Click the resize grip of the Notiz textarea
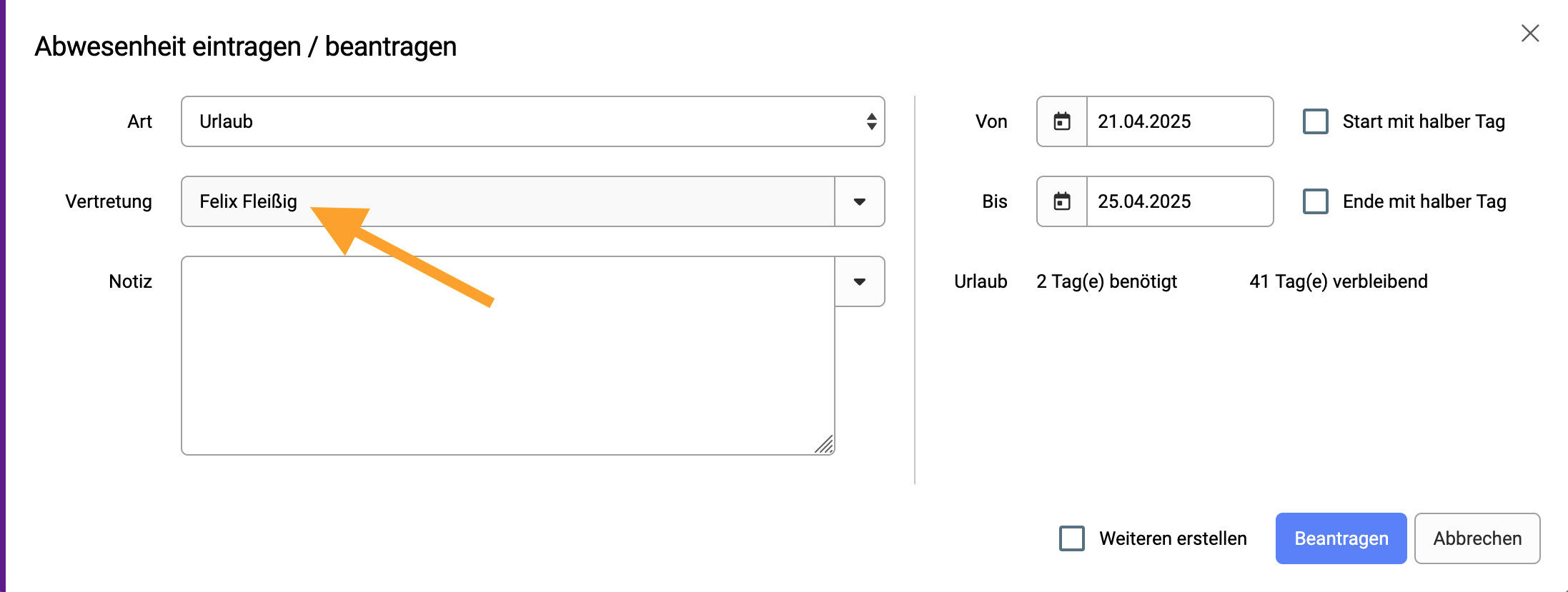 [825, 444]
